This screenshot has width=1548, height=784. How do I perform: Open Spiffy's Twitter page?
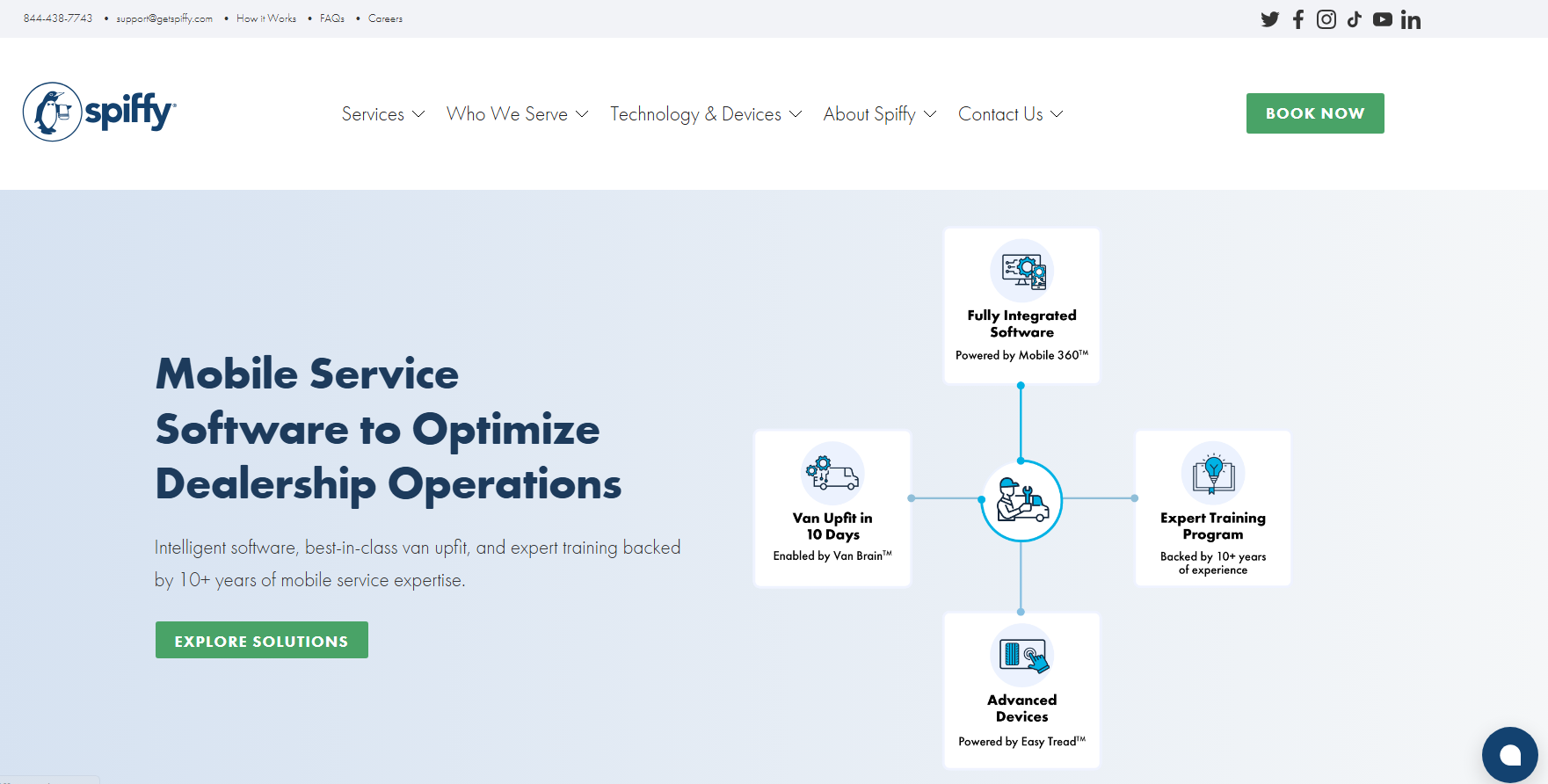coord(1269,19)
